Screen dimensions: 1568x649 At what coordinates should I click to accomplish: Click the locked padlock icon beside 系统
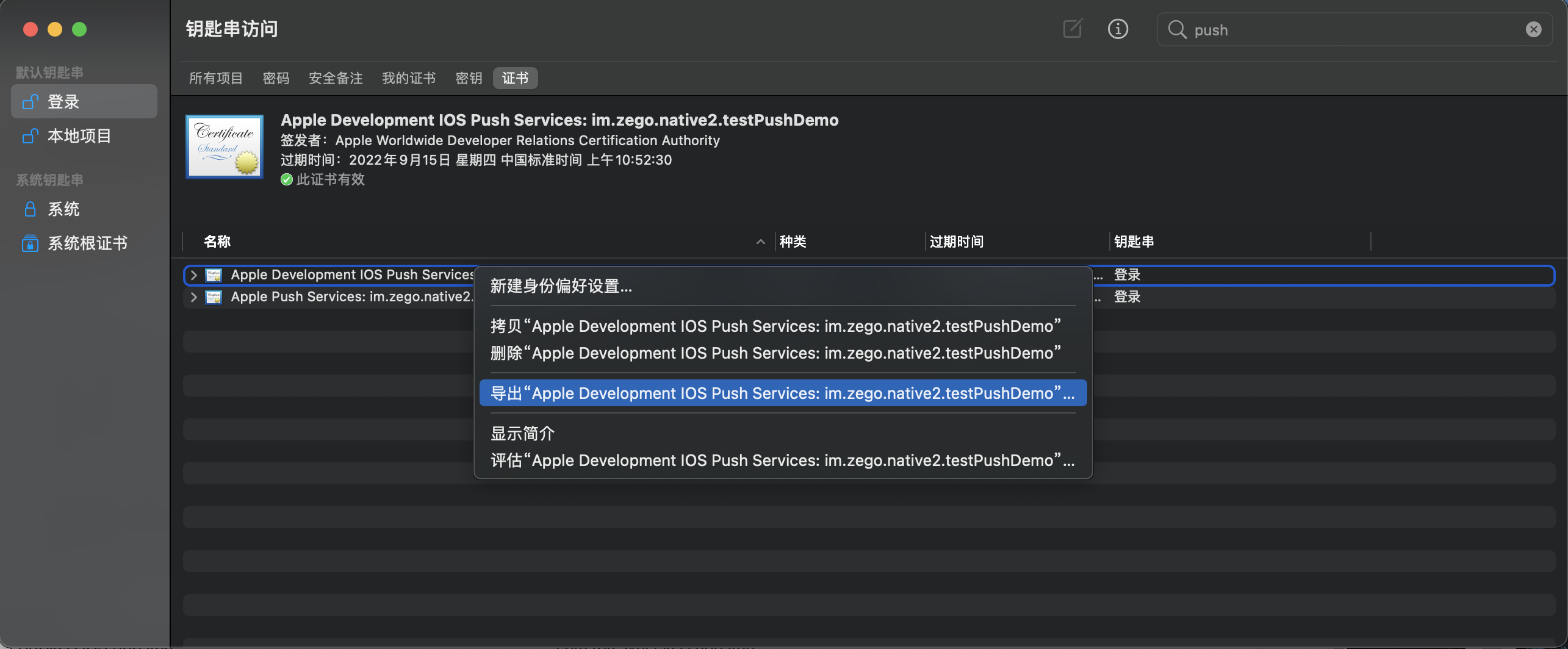(30, 209)
